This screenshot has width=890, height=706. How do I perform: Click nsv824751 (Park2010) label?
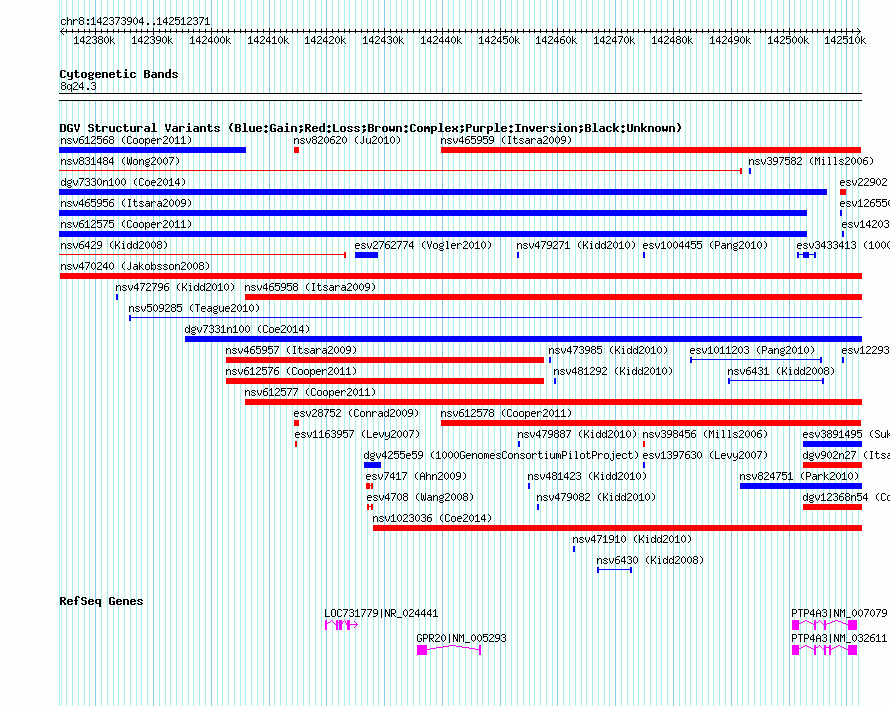coord(799,476)
